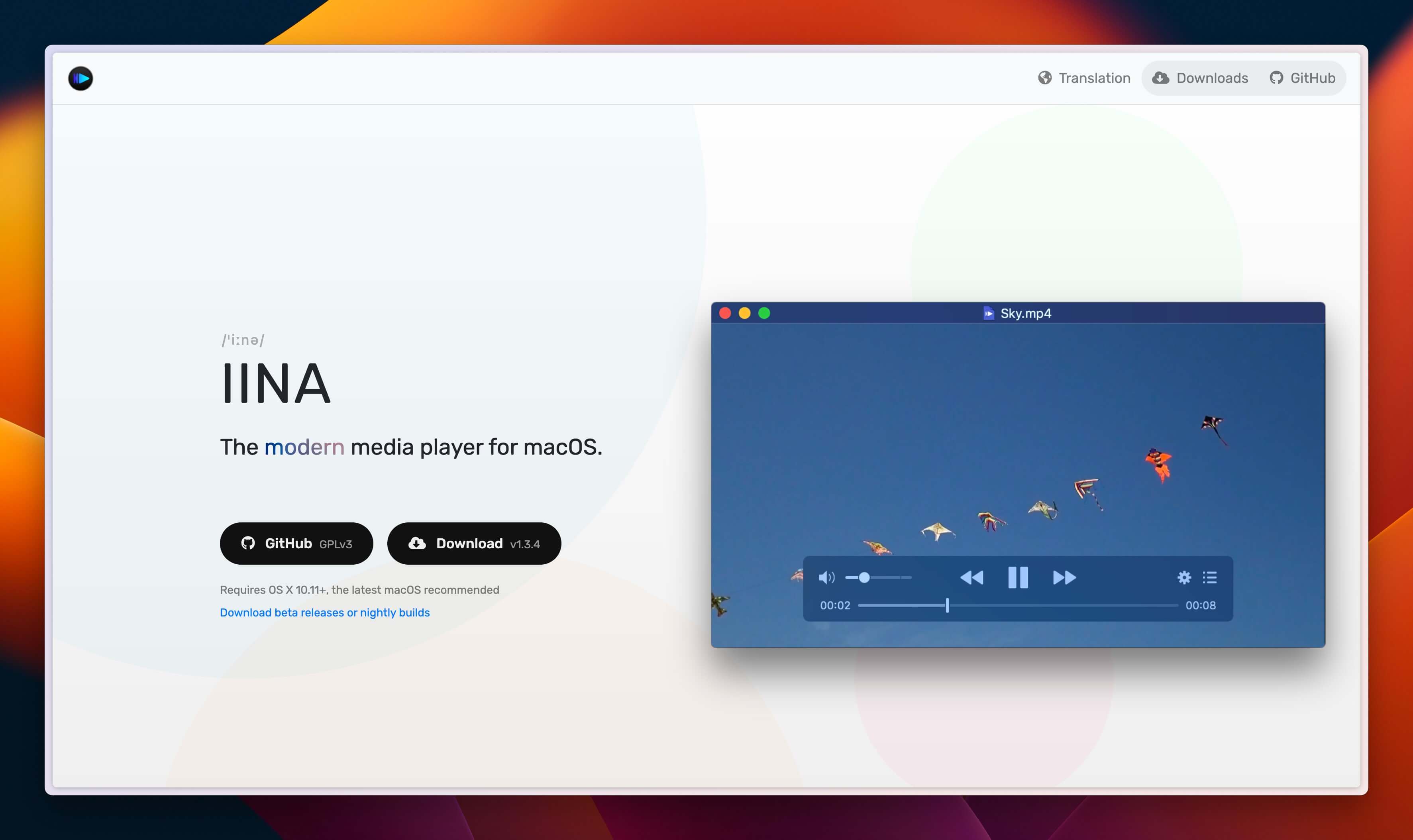Click the IINA logo in the header

pyautogui.click(x=80, y=78)
